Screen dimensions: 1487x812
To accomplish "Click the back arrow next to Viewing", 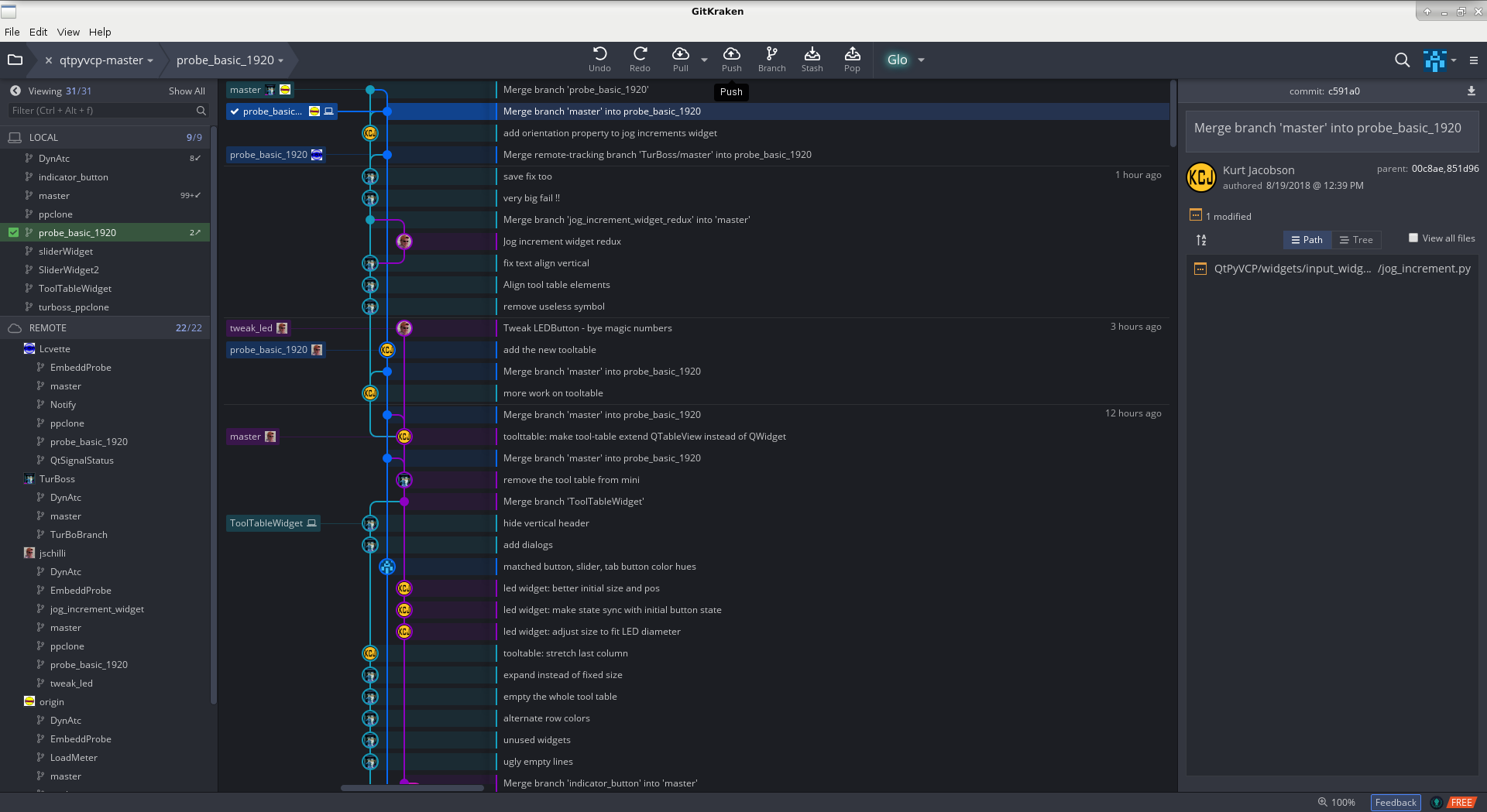I will 15,91.
